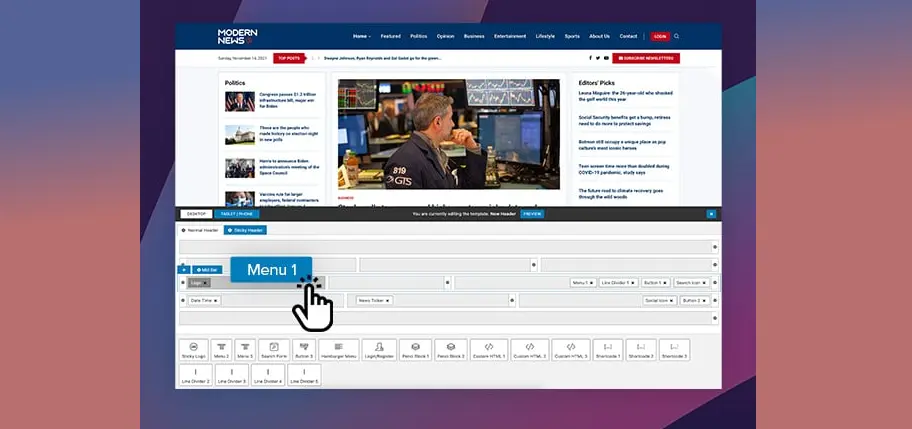The image size is (912, 429).
Task: Open settings gear of the top row
Action: (x=714, y=246)
